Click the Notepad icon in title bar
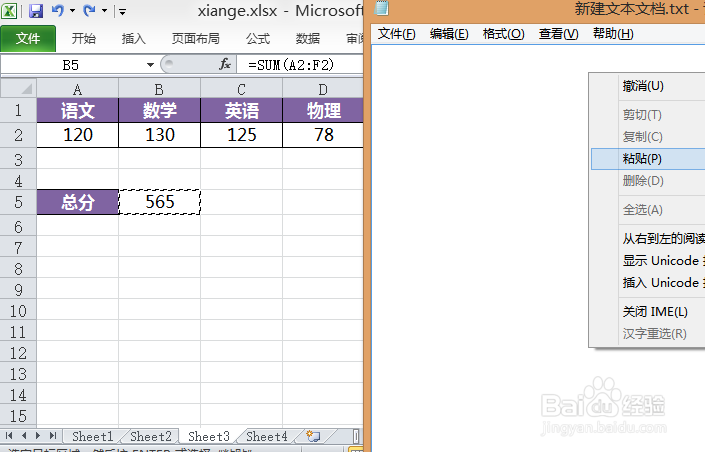 coord(381,9)
